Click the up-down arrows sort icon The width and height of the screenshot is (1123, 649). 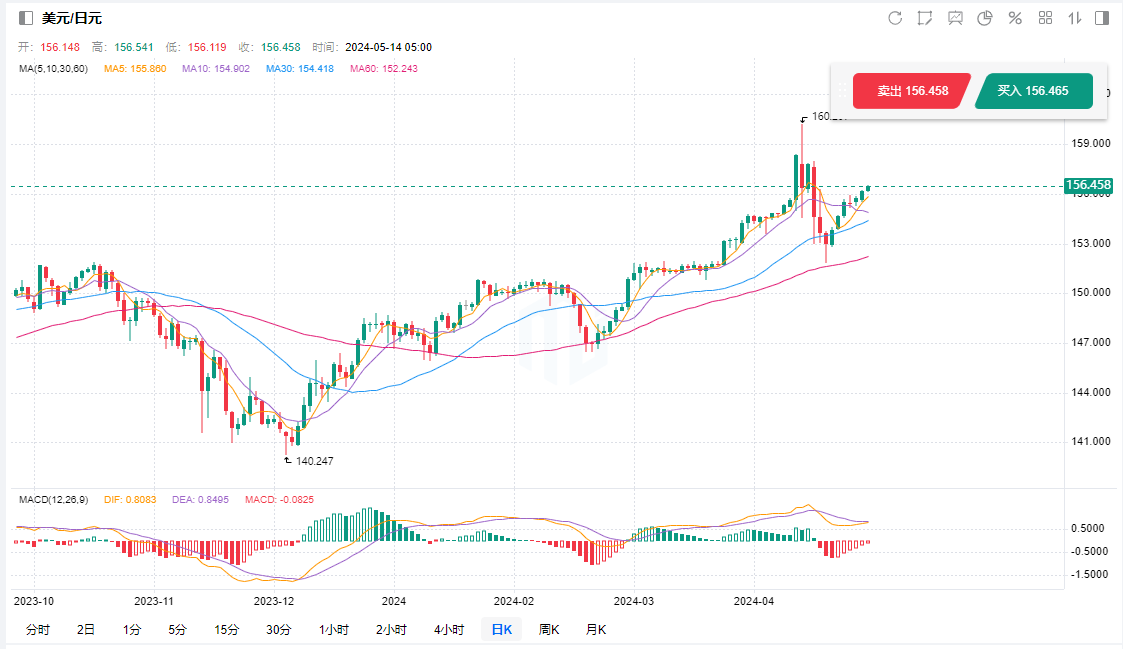[x=1075, y=18]
